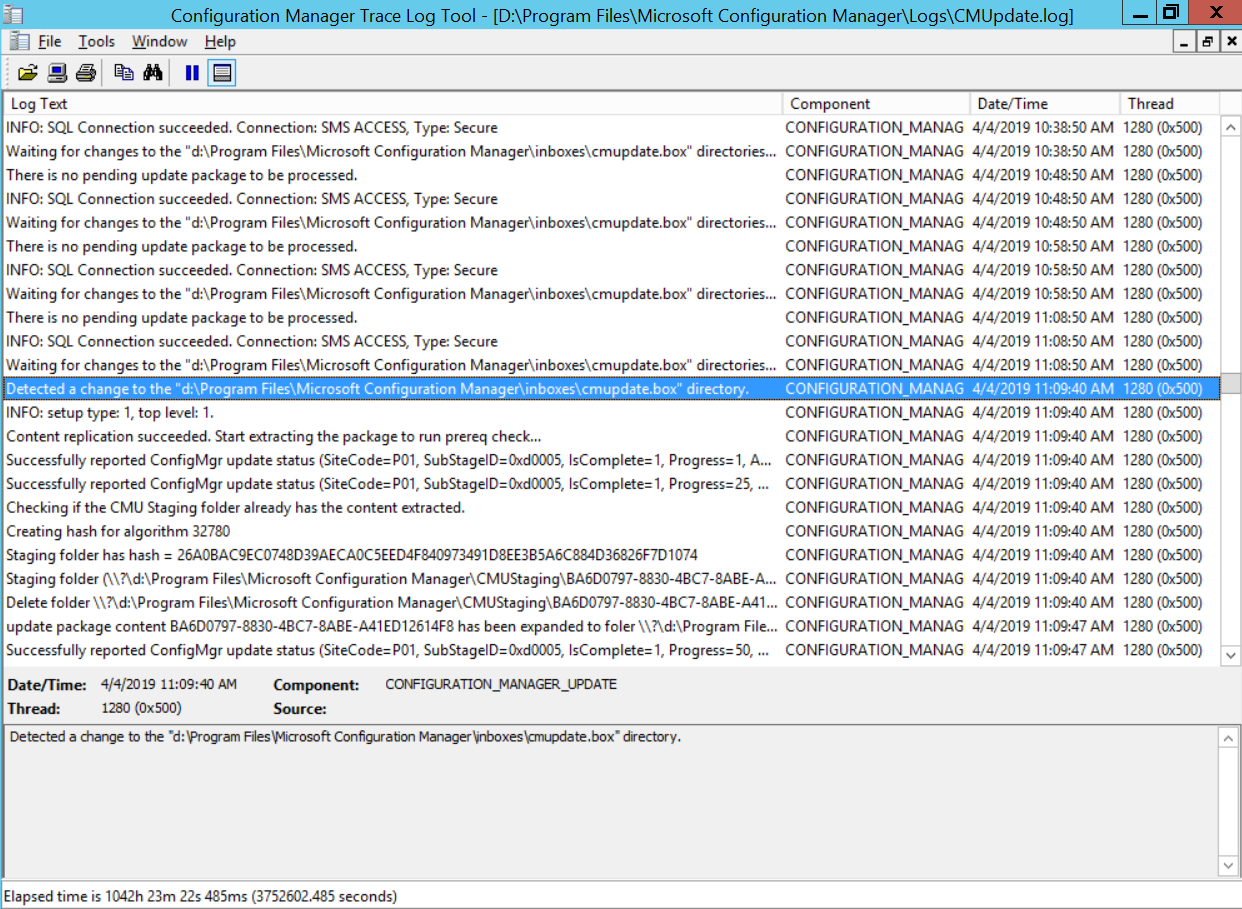1242x909 pixels.
Task: Select 'There is no pending update' row at 11:08:50
Action: click(612, 317)
